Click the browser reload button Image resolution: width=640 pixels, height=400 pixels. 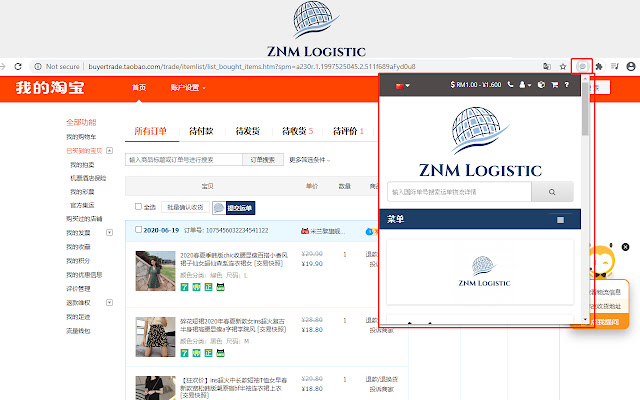[x=18, y=66]
